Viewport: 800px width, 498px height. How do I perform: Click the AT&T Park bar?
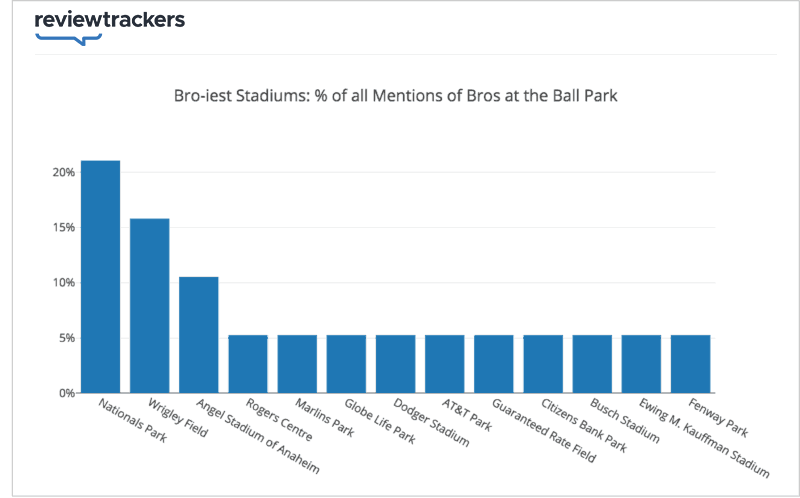click(444, 364)
